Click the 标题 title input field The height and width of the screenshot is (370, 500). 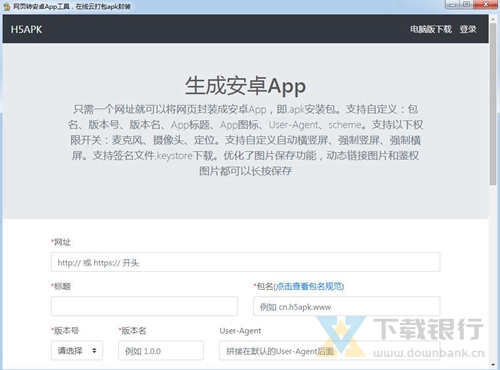[x=144, y=306]
